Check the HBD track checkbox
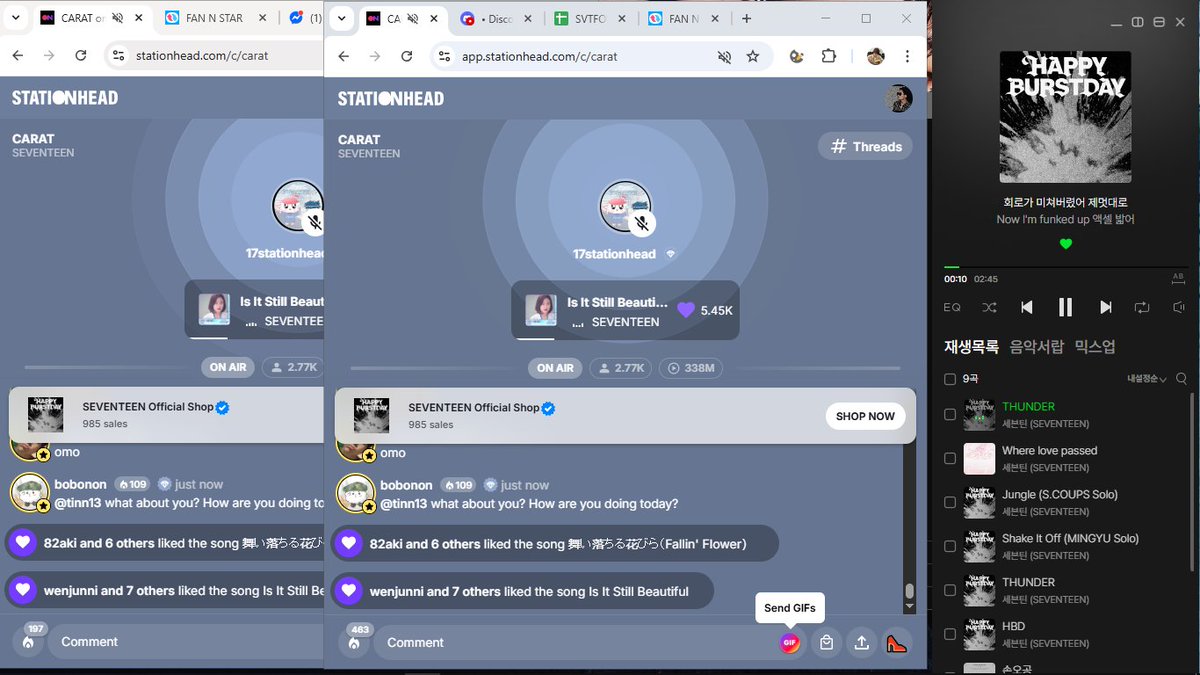 (950, 634)
